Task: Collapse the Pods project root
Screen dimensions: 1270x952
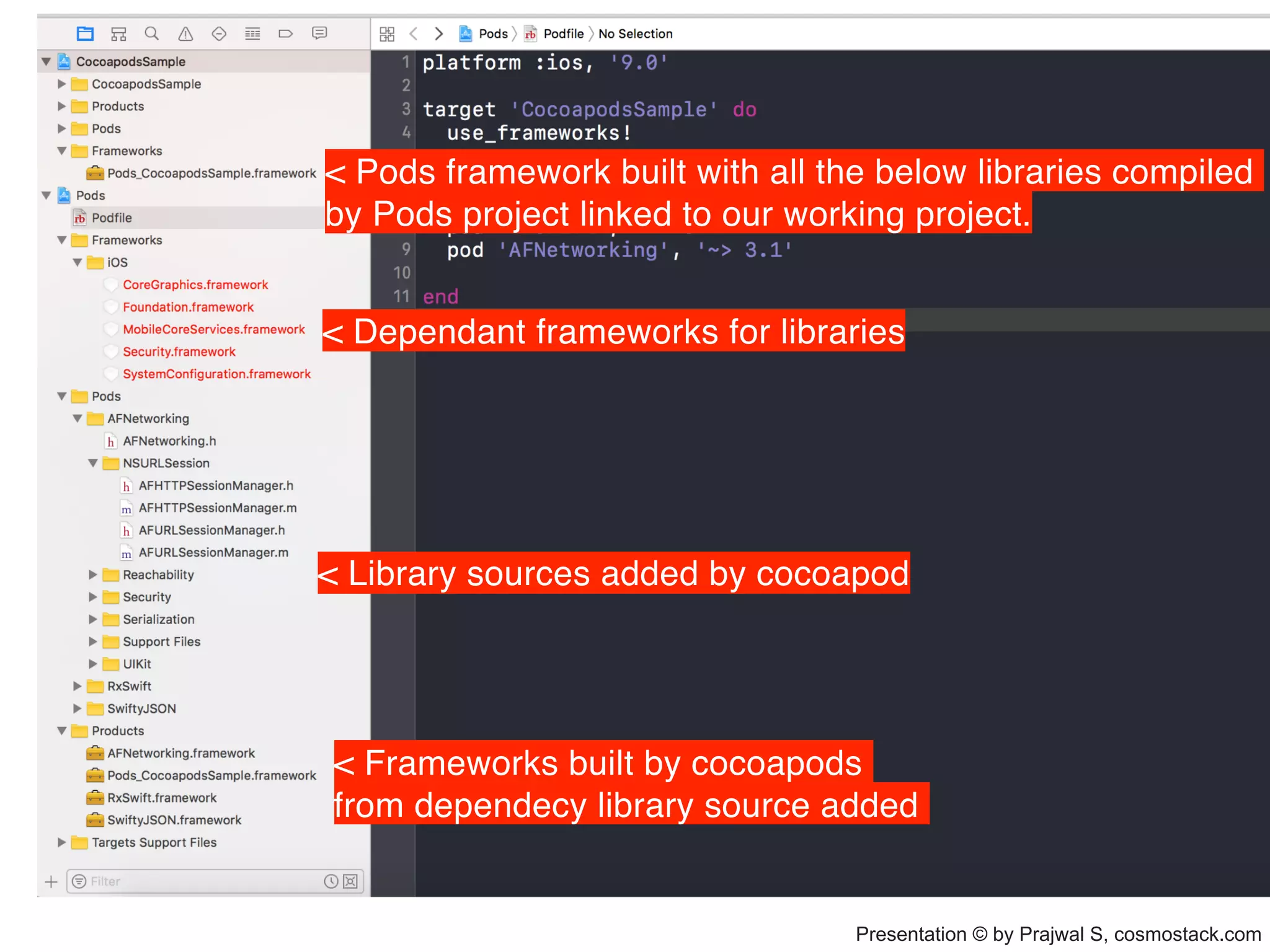Action: [47, 195]
